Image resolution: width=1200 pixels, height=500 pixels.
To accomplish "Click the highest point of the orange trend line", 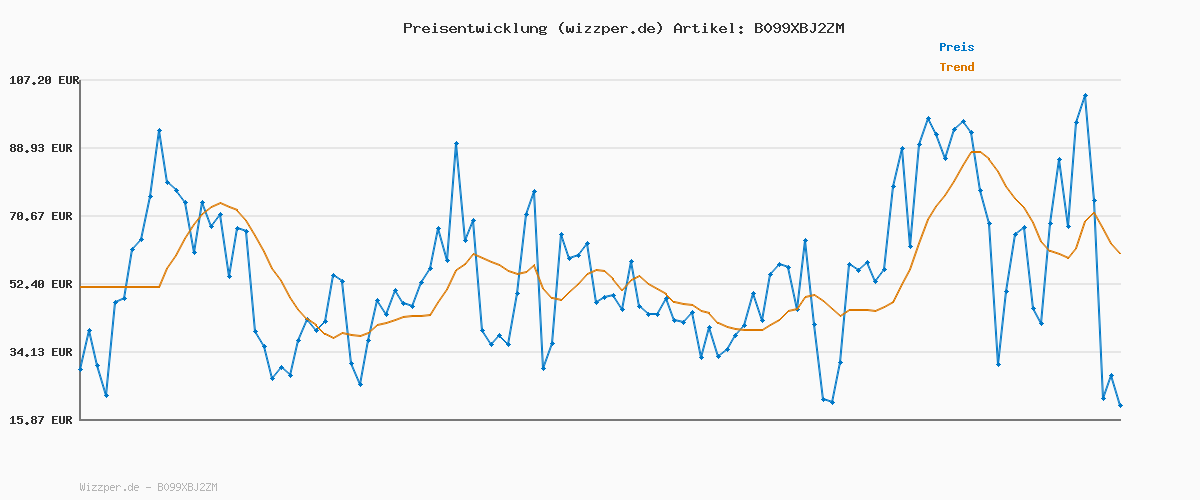I will [977, 152].
